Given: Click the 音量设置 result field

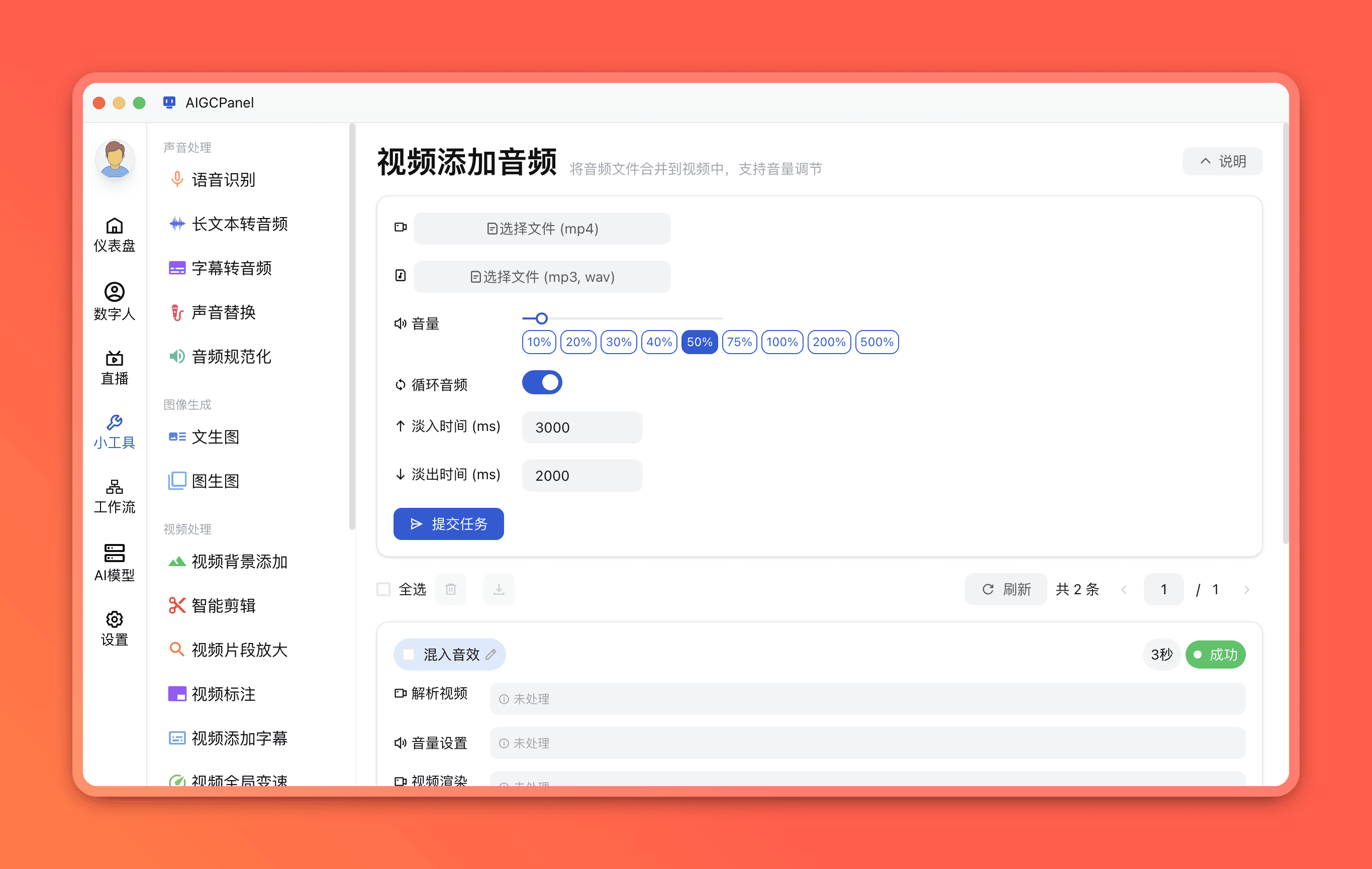Looking at the screenshot, I should 868,742.
